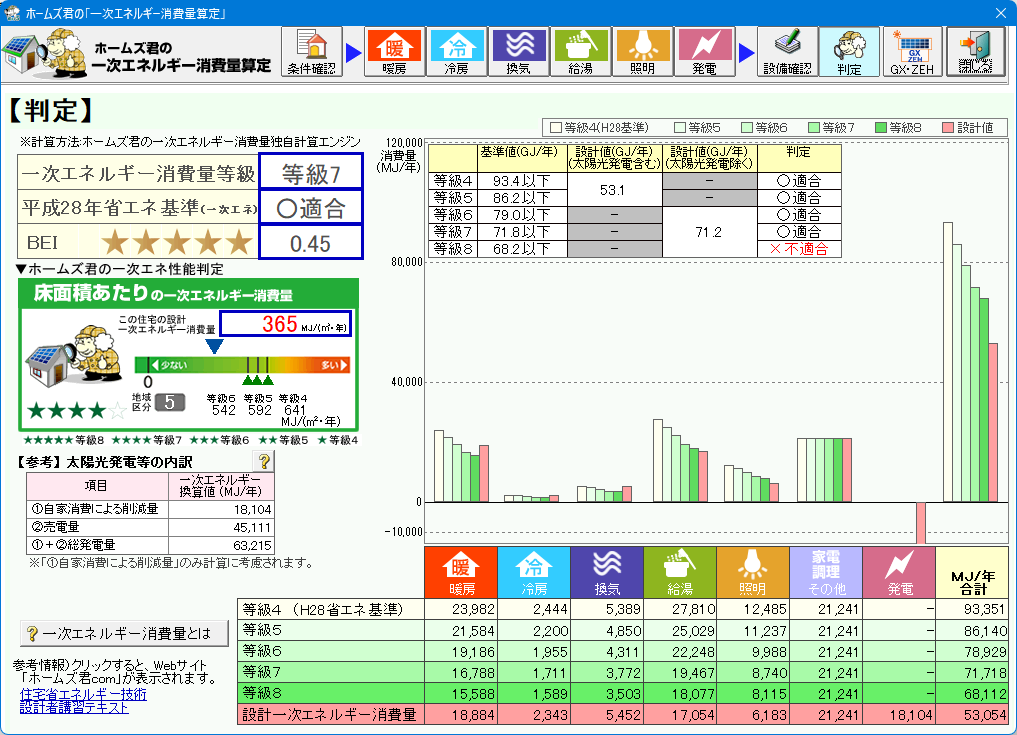
Task: Click the 等級8 green legend swatch
Action: point(881,128)
